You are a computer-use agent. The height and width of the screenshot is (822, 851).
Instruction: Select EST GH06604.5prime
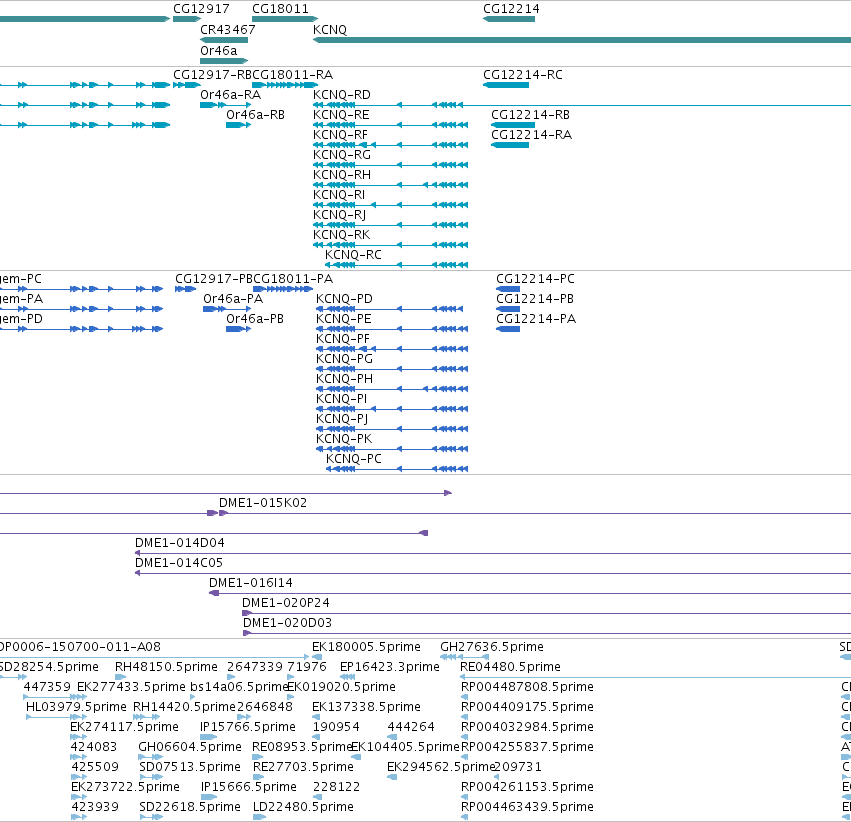[190, 747]
